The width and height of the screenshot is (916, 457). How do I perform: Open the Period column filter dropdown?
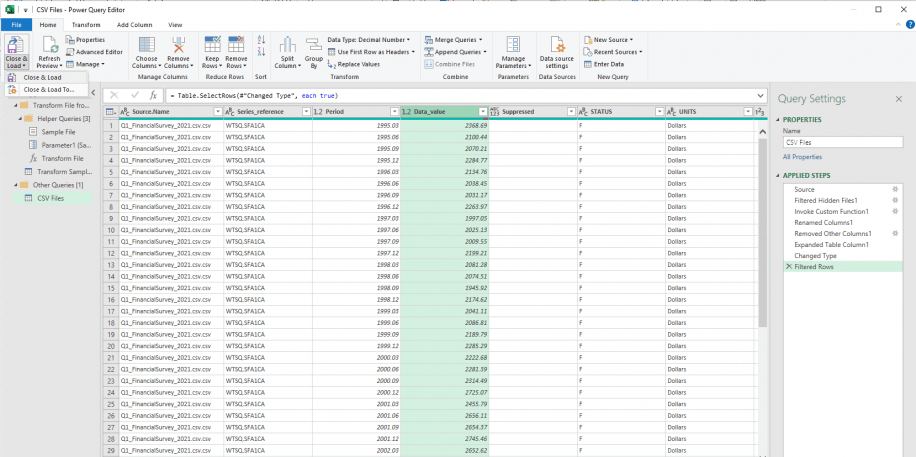[394, 112]
